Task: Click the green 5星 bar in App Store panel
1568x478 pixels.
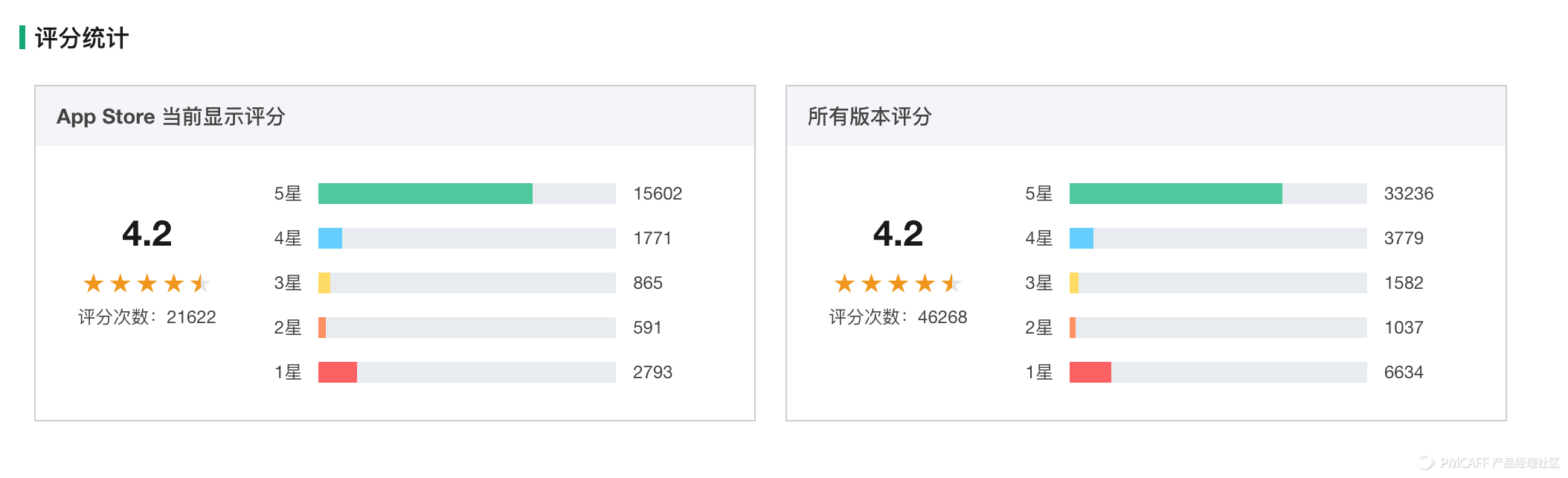Action: 425,194
